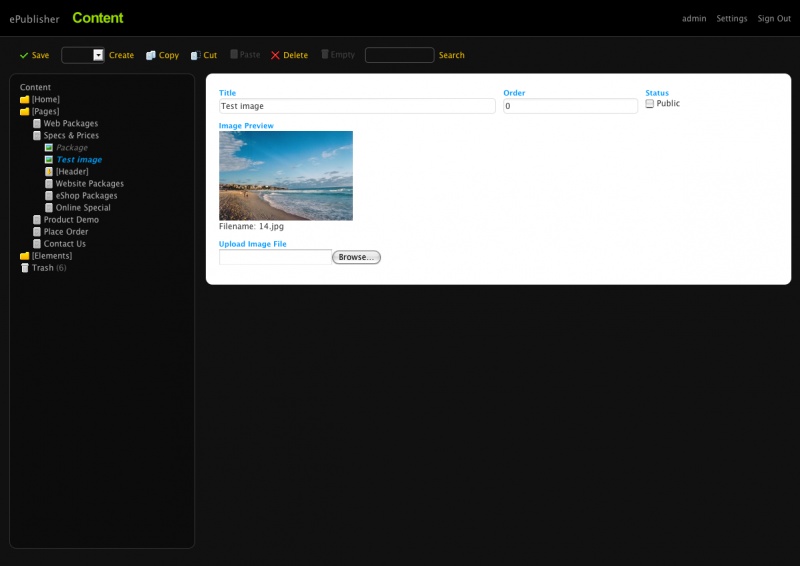Click the Empty trash icon in toolbar

coord(325,55)
